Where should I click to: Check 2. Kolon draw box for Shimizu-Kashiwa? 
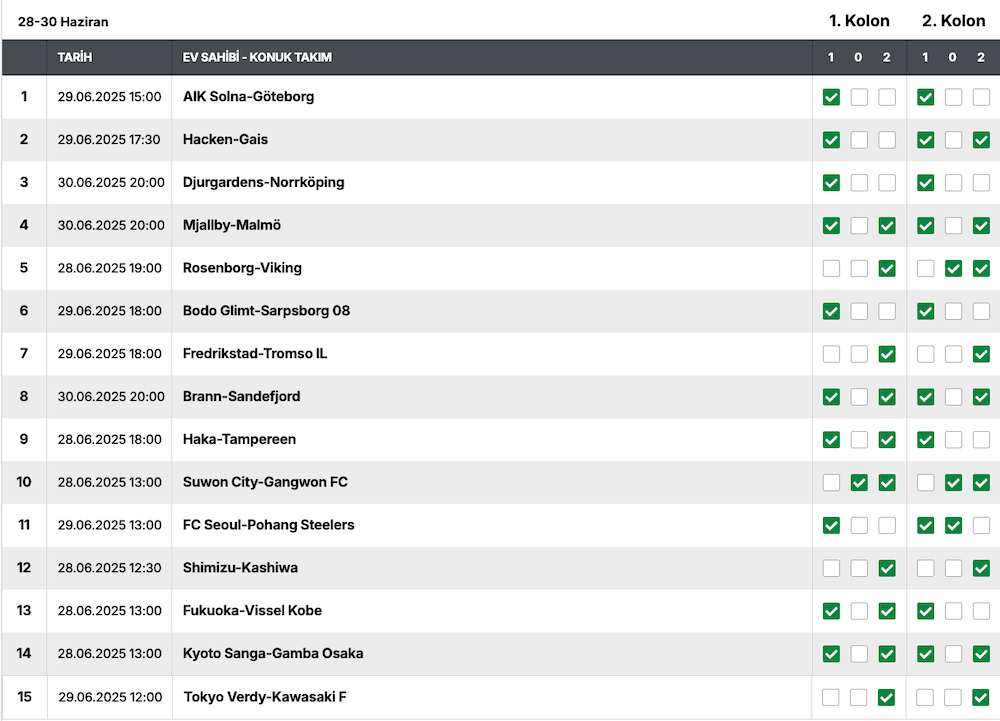coord(953,568)
